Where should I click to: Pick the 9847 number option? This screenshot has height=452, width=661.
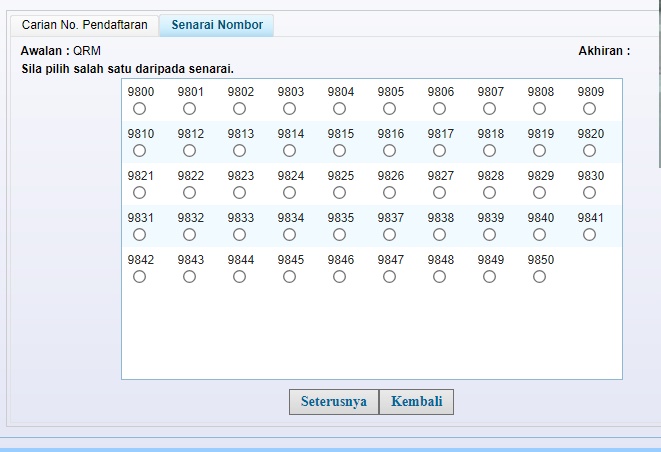click(389, 277)
